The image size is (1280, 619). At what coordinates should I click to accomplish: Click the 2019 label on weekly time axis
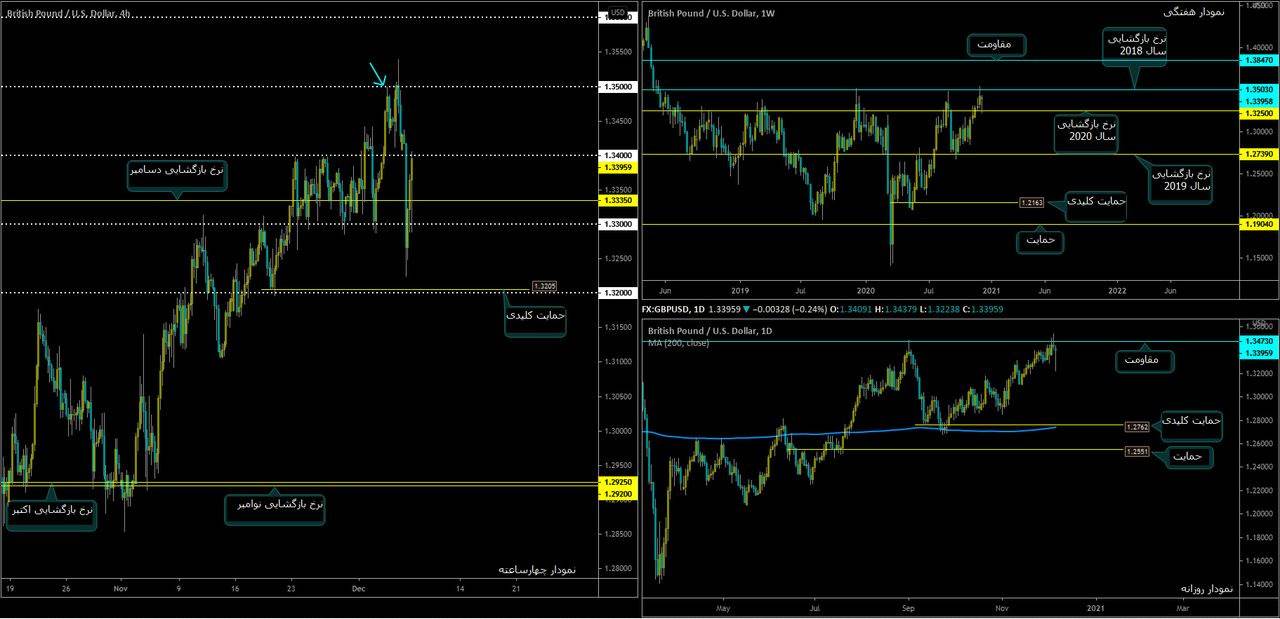click(740, 290)
